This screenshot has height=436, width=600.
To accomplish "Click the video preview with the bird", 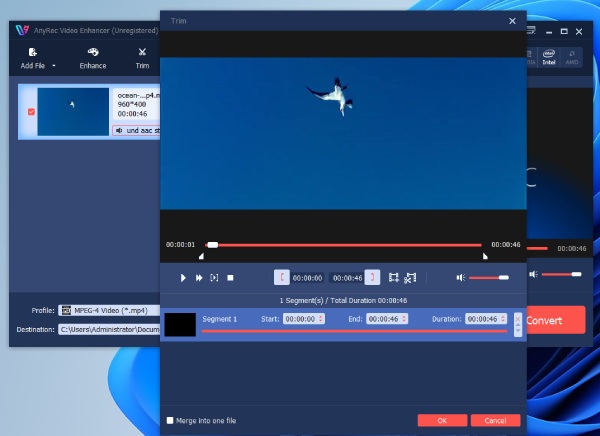I will (x=343, y=134).
